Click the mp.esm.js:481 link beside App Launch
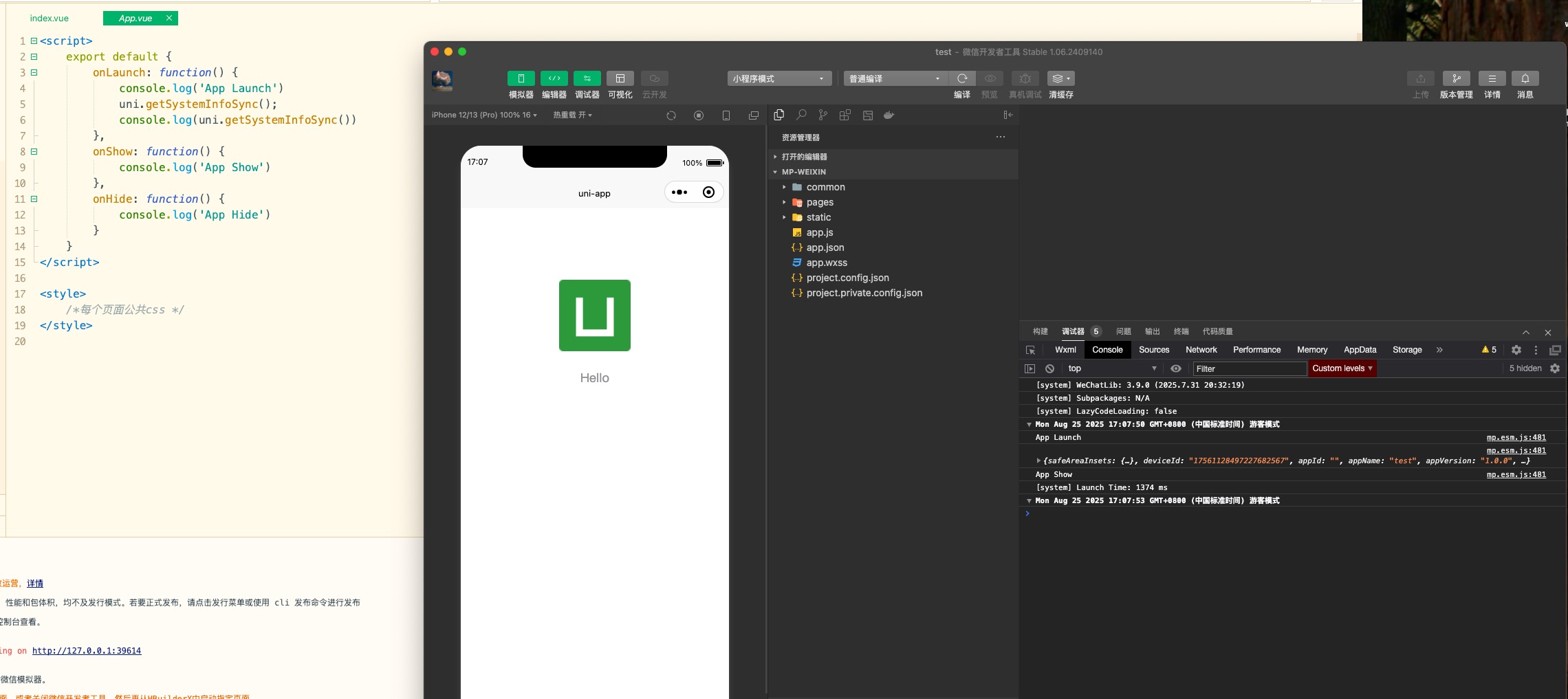 1516,437
